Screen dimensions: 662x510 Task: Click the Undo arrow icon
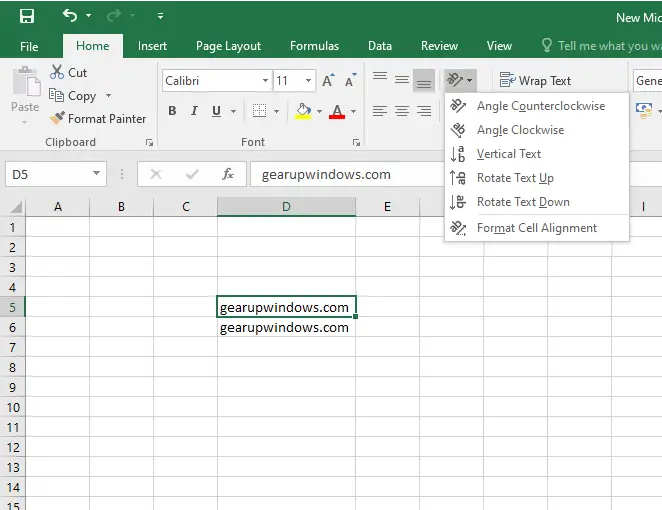pos(70,16)
